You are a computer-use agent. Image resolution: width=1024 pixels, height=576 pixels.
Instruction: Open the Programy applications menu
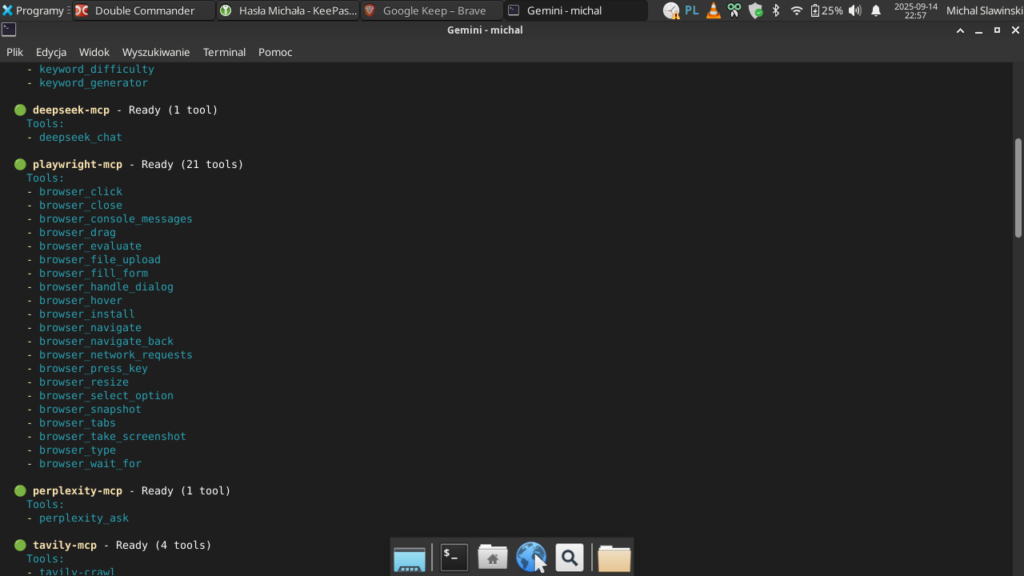pos(33,11)
